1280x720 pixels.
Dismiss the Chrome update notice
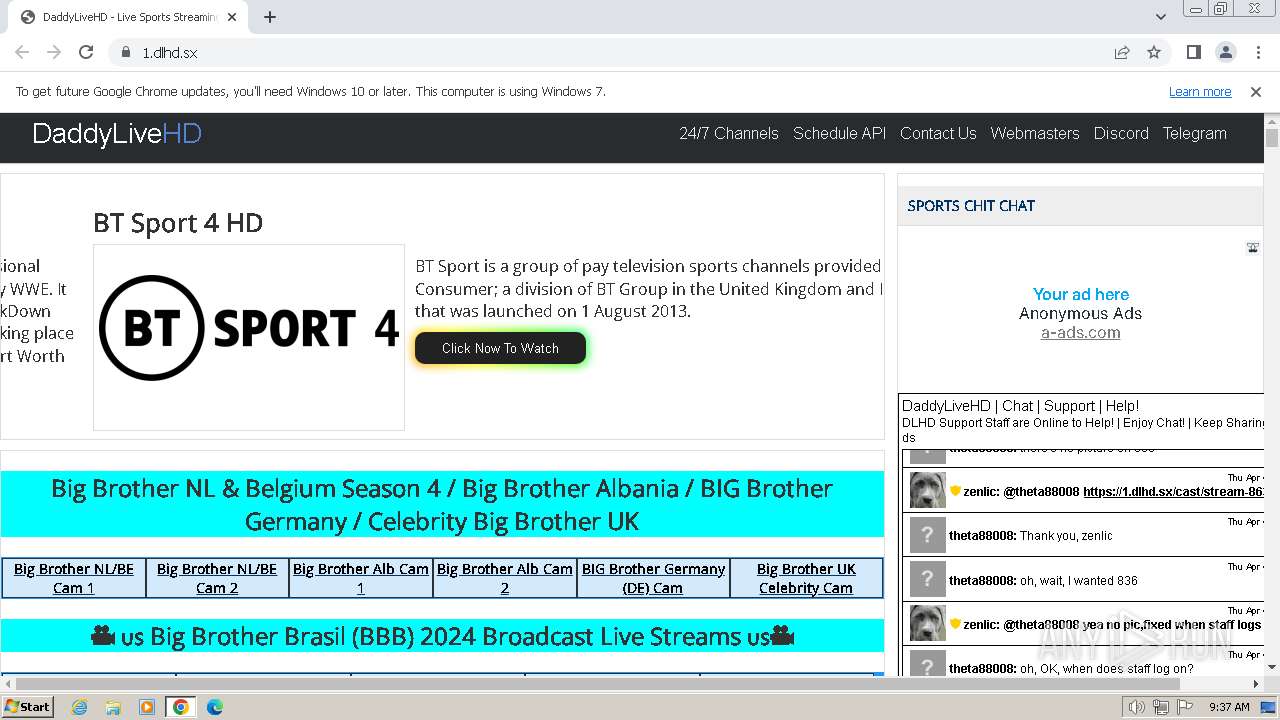pos(1256,92)
